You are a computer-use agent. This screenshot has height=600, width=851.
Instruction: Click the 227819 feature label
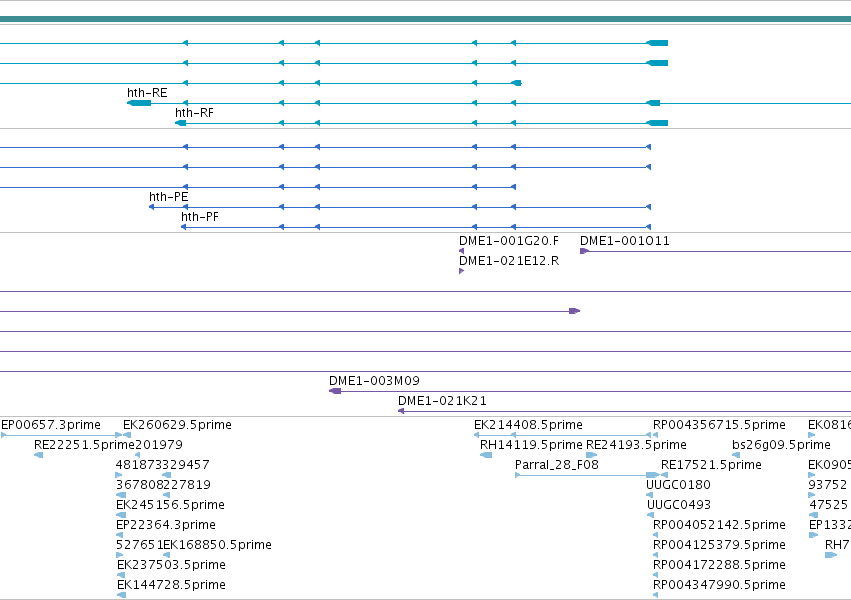point(187,485)
